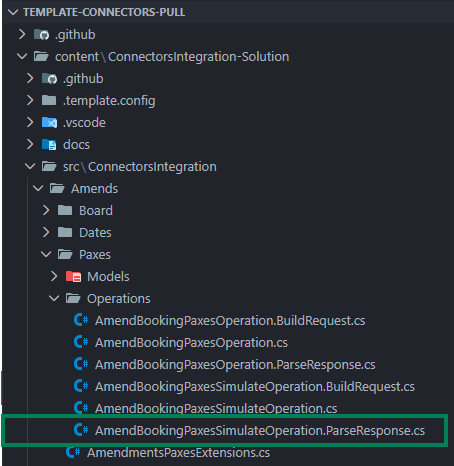Image resolution: width=454 pixels, height=466 pixels.
Task: Collapse the content\ConnectorsIntegration-Solution folder chevron
Action: click(22, 56)
